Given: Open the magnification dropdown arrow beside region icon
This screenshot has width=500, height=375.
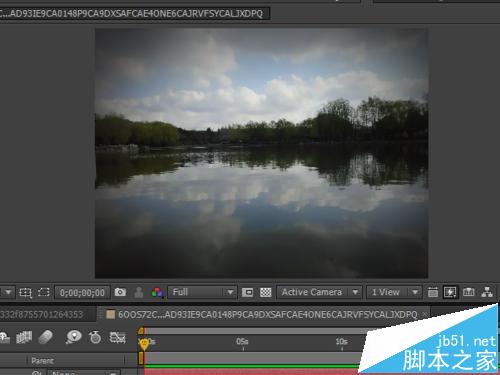Looking at the screenshot, I should (x=8, y=292).
